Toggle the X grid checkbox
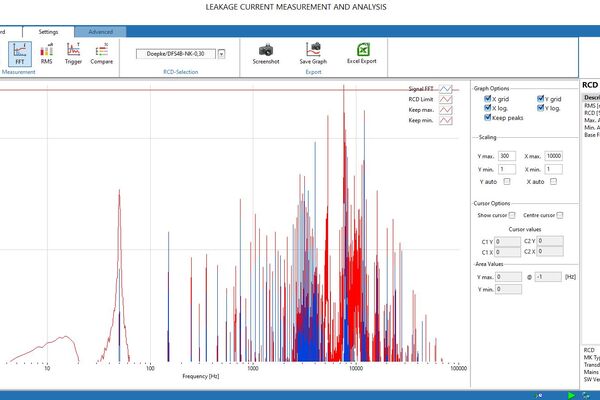 [488, 98]
